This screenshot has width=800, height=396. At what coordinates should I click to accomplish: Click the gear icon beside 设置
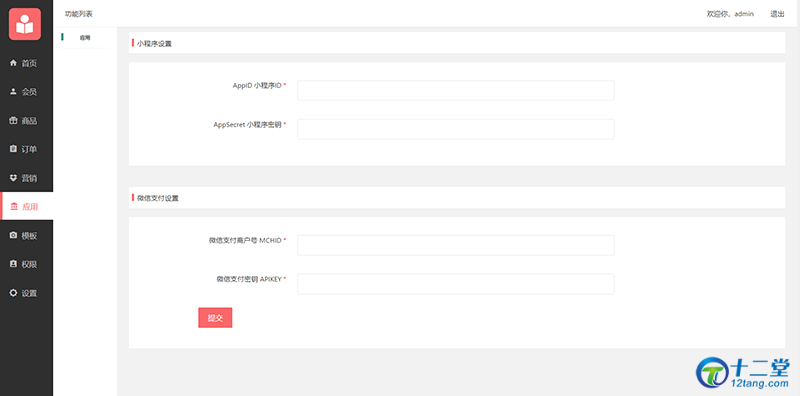(x=14, y=293)
